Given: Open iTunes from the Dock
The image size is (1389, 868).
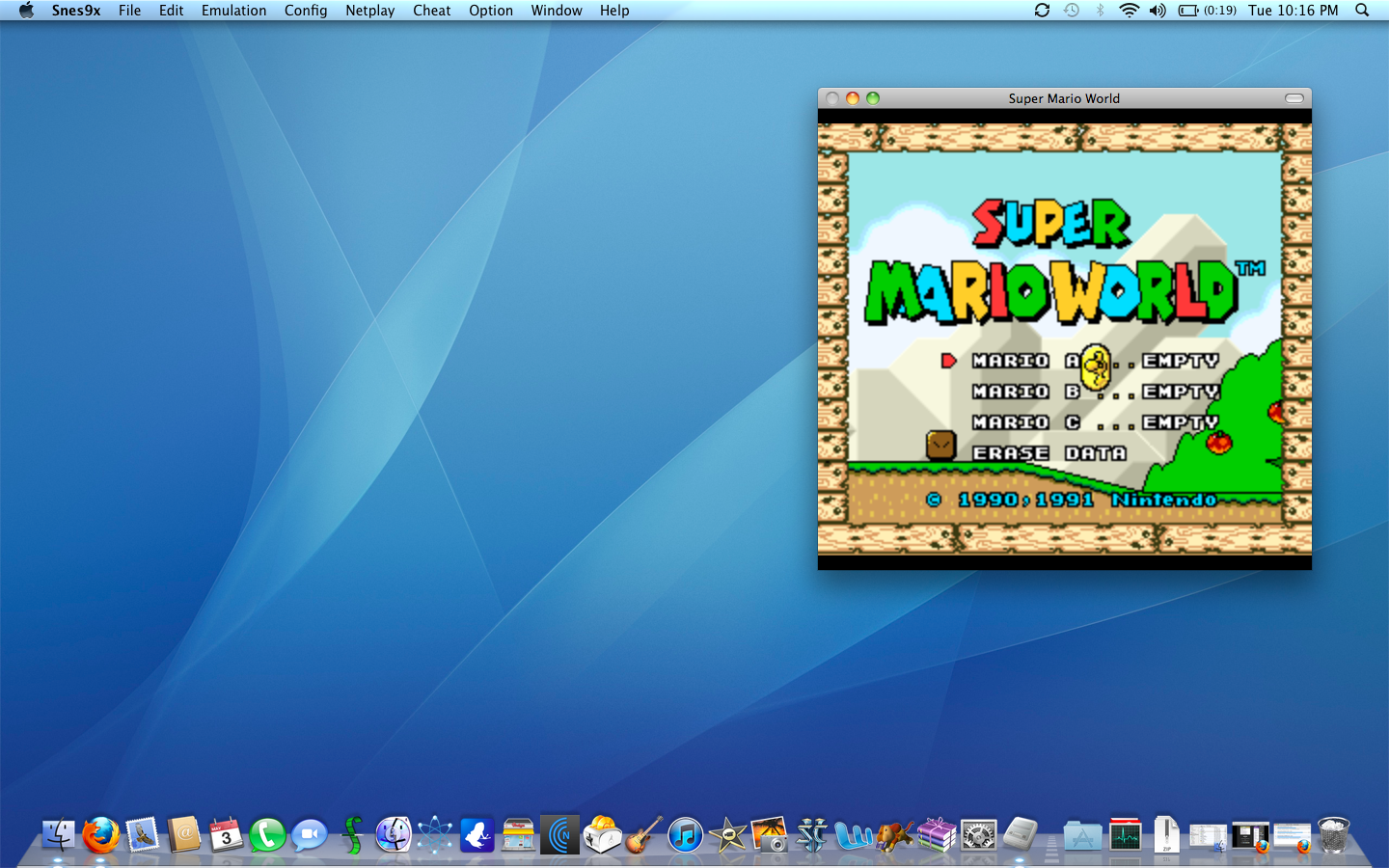Looking at the screenshot, I should pyautogui.click(x=686, y=834).
